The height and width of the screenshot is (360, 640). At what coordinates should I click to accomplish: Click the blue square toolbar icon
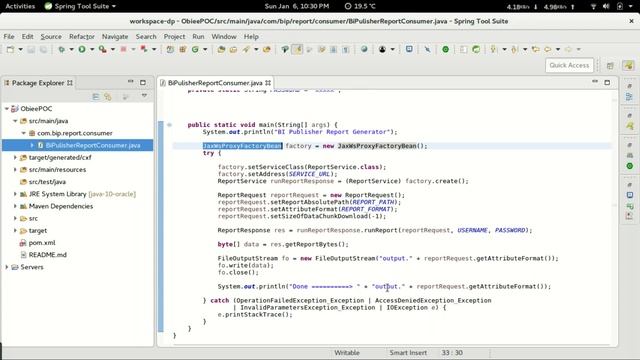click(409, 49)
